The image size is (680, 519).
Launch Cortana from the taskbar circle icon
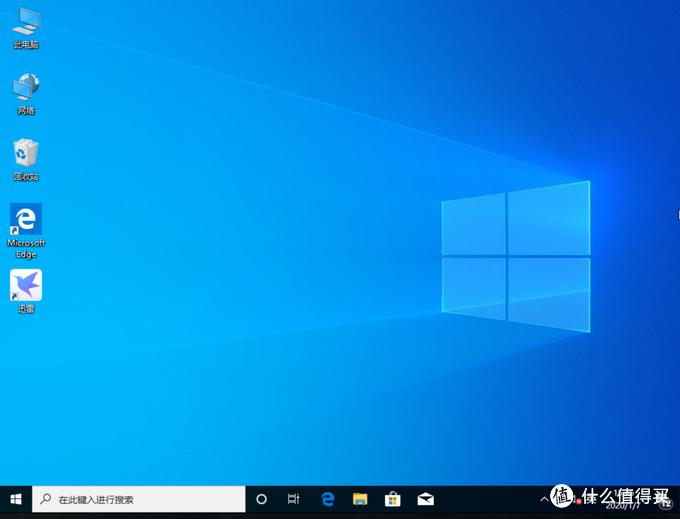(262, 499)
